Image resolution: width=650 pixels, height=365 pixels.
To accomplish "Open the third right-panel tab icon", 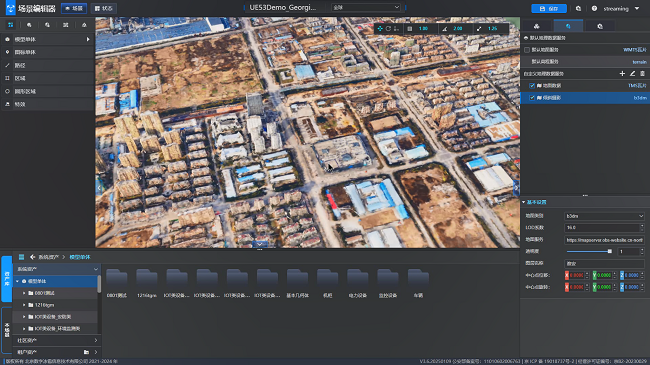I will pyautogui.click(x=600, y=26).
